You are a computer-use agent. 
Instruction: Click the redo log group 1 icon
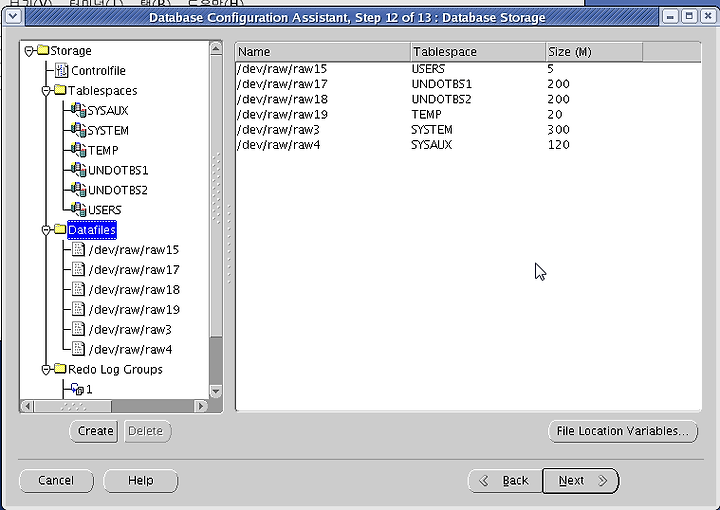pos(78,389)
